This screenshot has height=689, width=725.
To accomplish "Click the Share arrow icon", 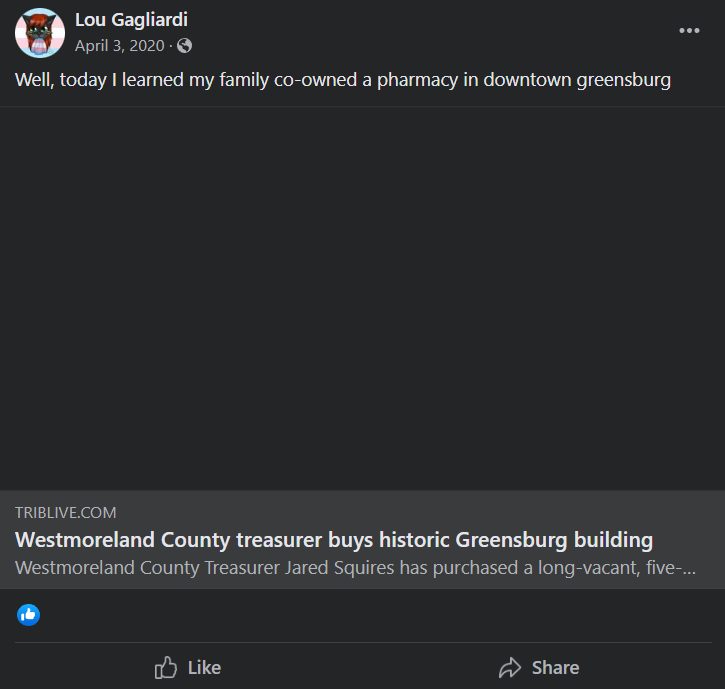I will 510,668.
